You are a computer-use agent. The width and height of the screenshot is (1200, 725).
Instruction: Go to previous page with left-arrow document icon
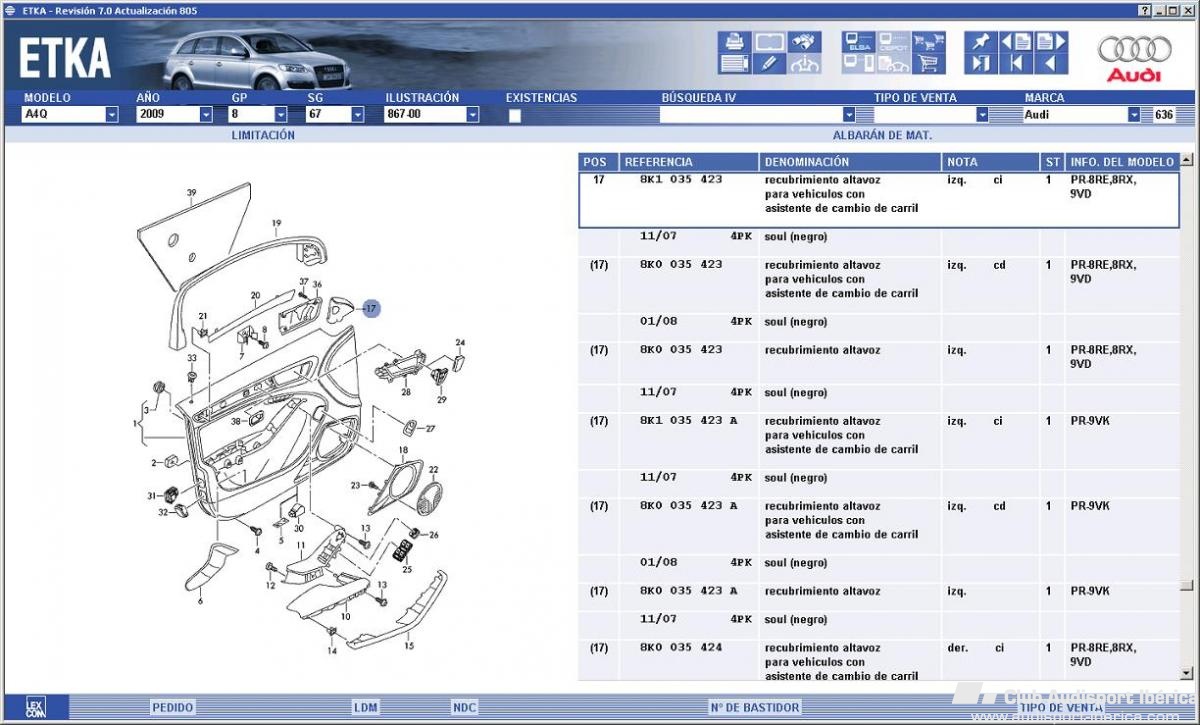1016,42
